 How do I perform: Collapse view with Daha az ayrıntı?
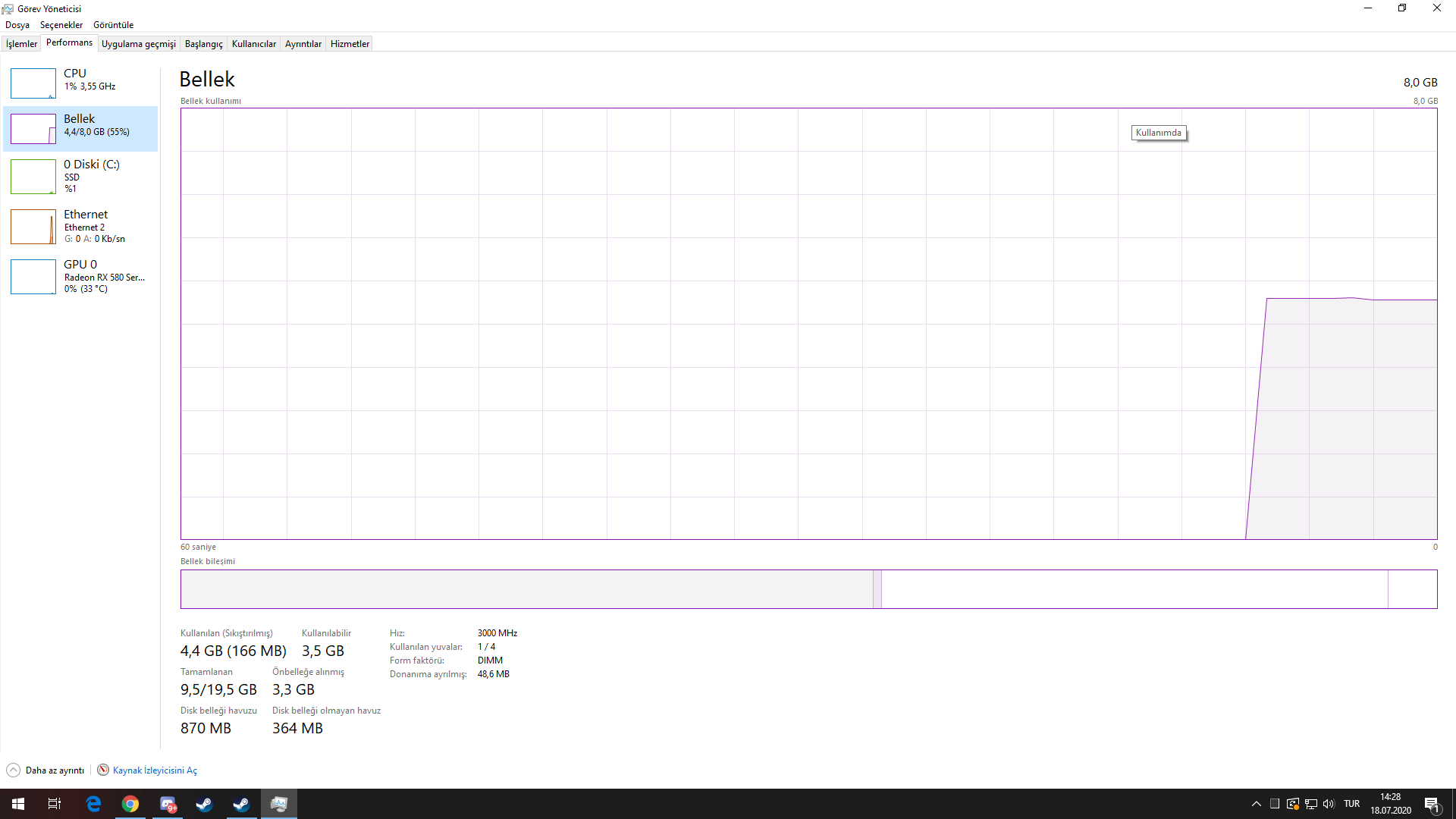pos(45,770)
